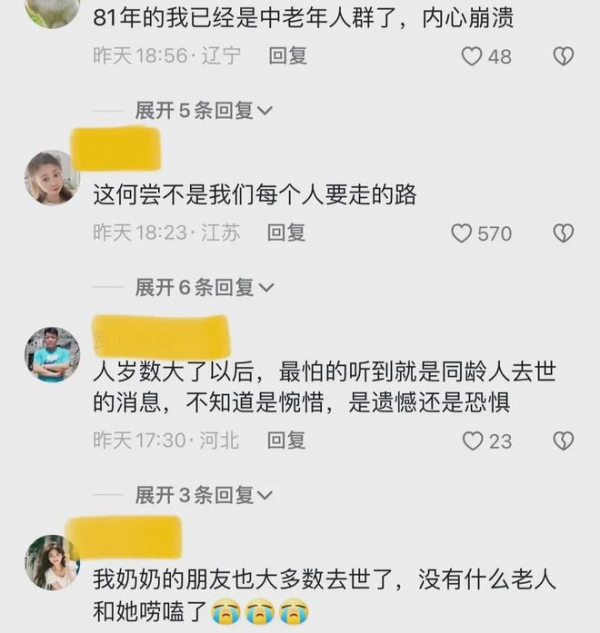Tap broken-heart icon on the 河北 comment
600x633 pixels.
click(x=563, y=440)
